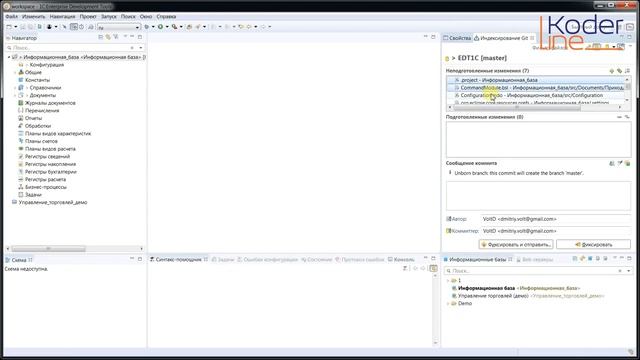The width and height of the screenshot is (640, 360).
Task: Open Навигатор search options dropdown
Action: (x=141, y=48)
